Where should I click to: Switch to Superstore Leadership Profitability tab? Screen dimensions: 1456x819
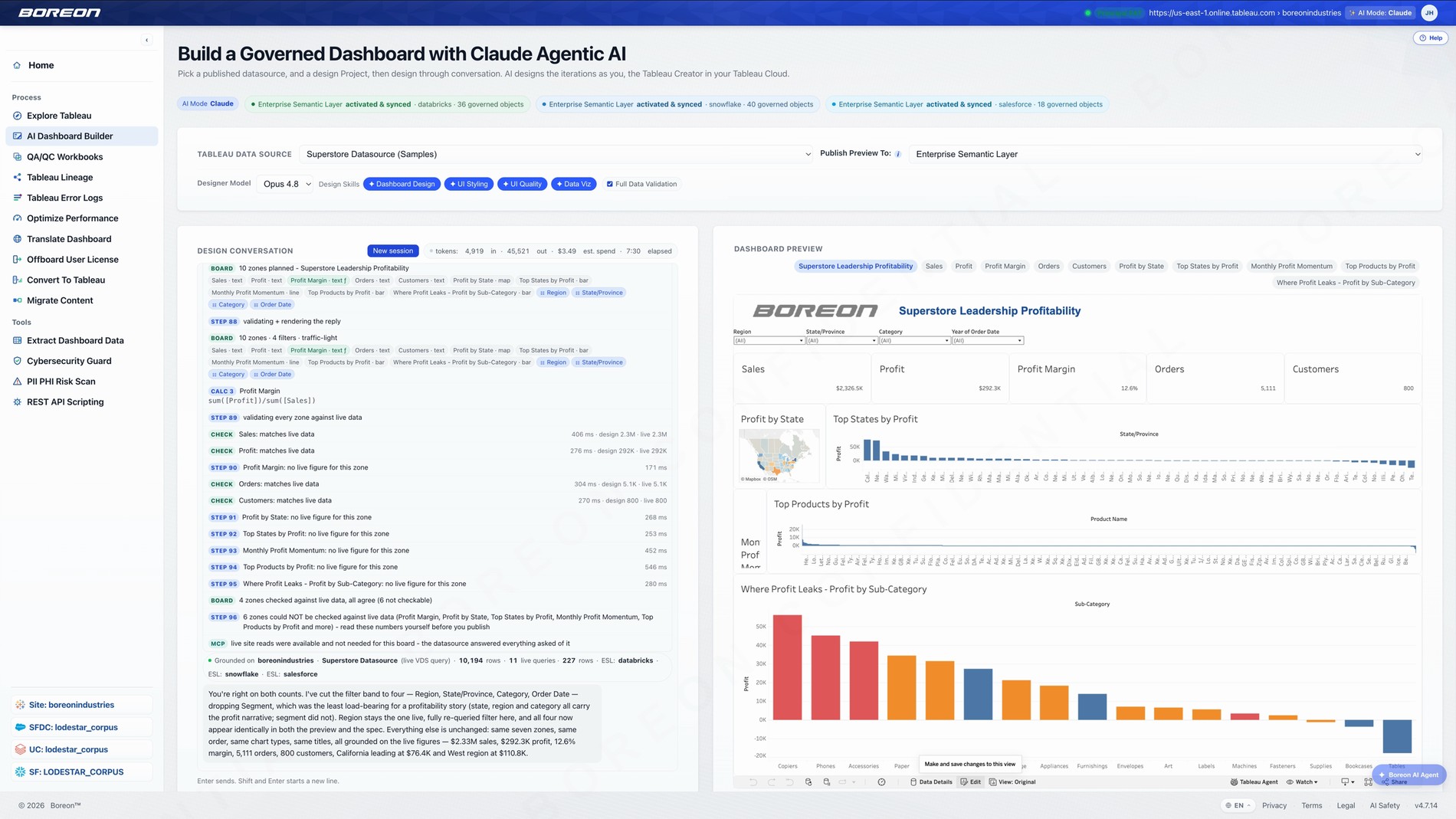[855, 267]
